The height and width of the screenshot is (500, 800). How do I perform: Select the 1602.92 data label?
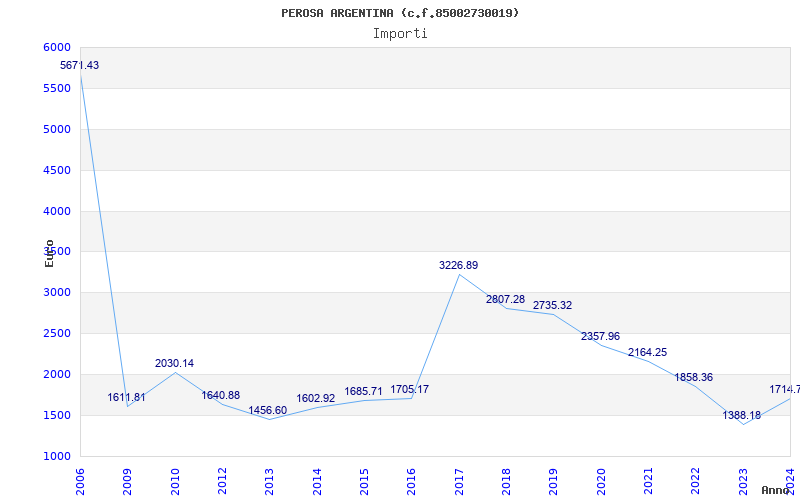[316, 398]
